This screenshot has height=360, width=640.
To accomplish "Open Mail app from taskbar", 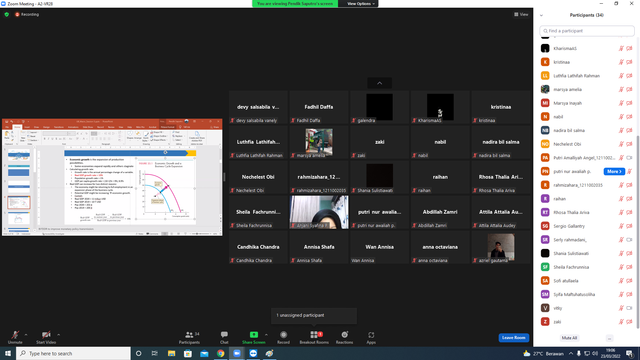I will click(204, 353).
